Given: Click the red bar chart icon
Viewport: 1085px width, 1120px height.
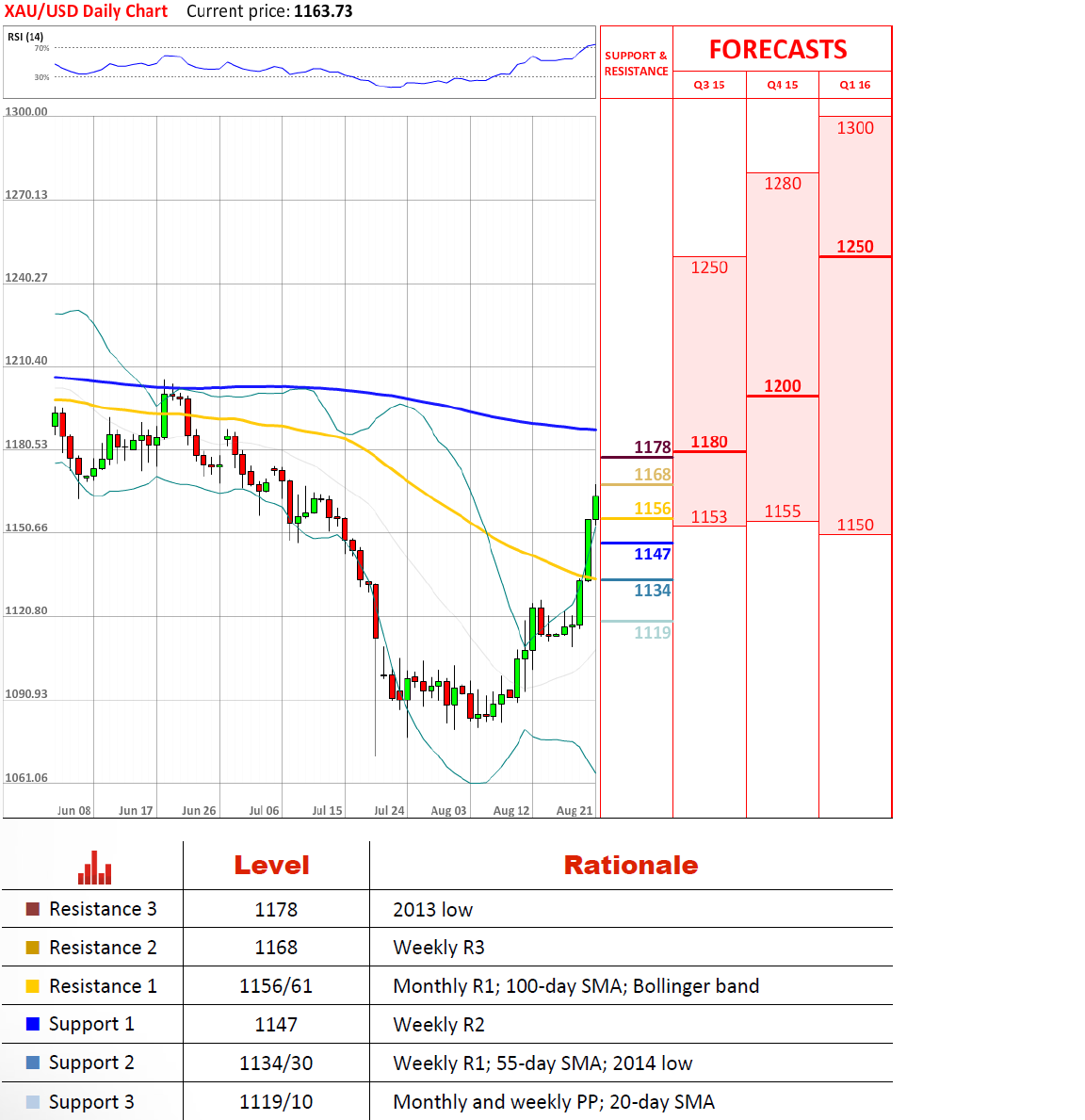Looking at the screenshot, I should pyautogui.click(x=94, y=868).
